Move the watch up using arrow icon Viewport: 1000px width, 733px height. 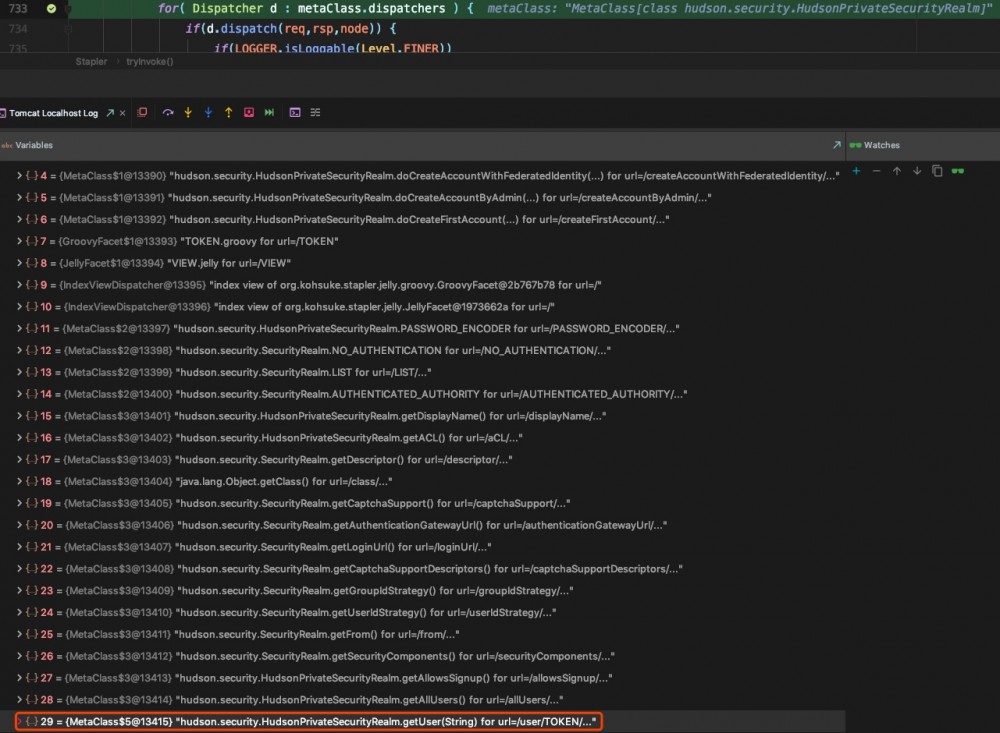point(896,171)
